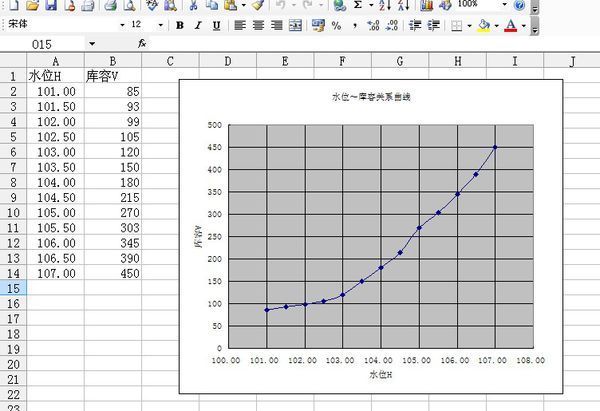Print the sheet with the printer icon

tap(111, 5)
